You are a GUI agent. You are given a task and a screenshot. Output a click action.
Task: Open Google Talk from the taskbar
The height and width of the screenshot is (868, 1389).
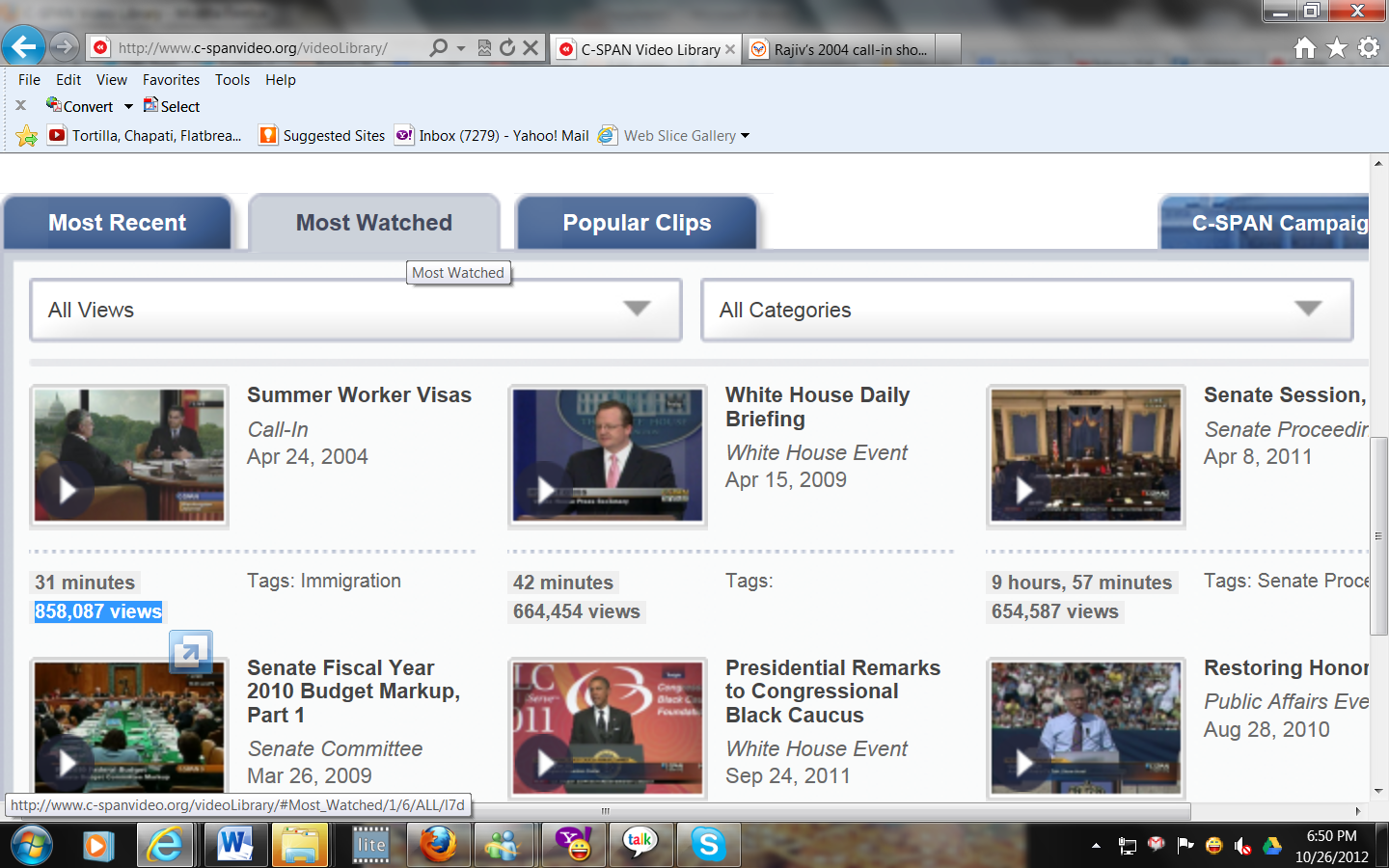click(x=640, y=846)
